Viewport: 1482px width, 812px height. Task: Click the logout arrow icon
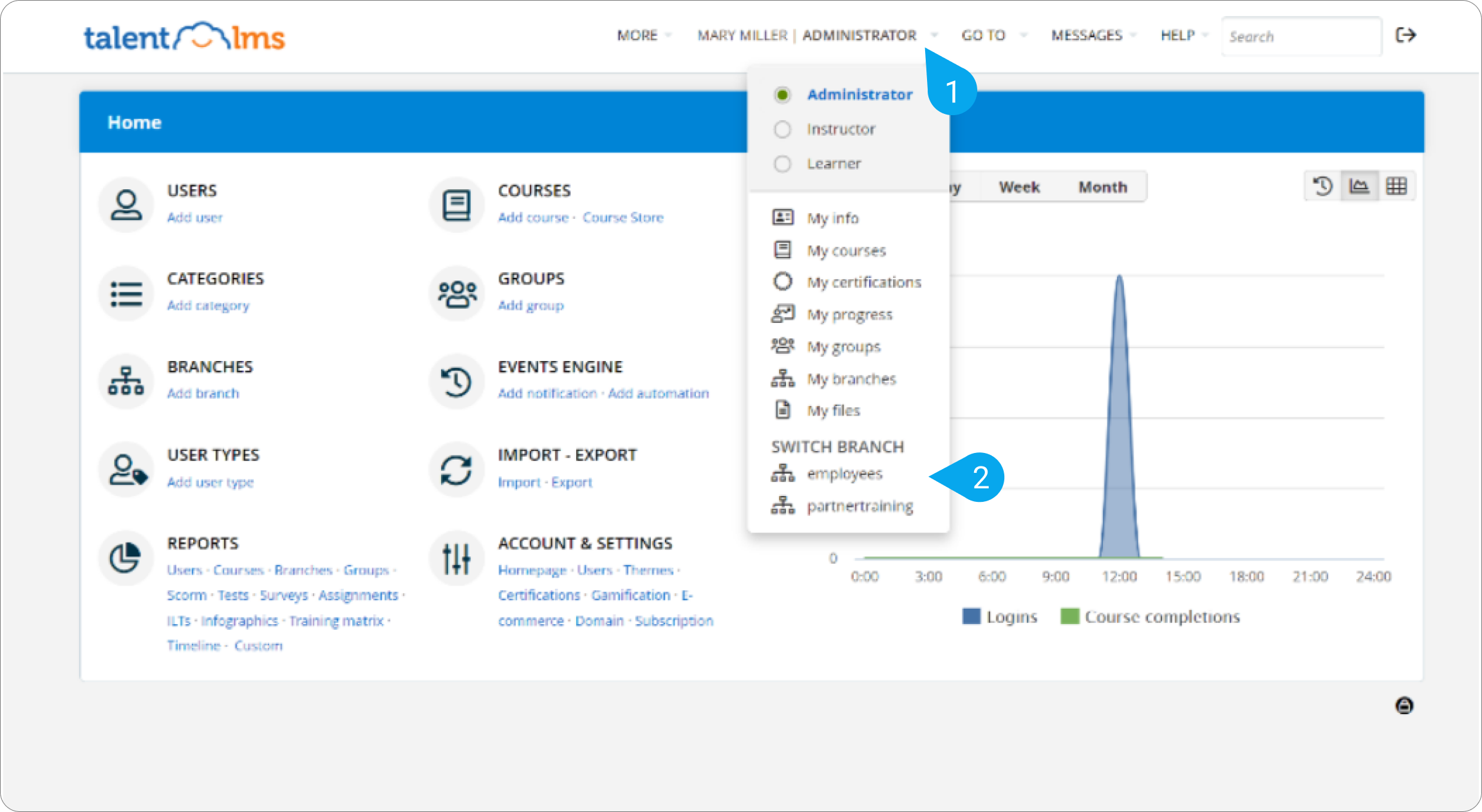click(x=1405, y=35)
